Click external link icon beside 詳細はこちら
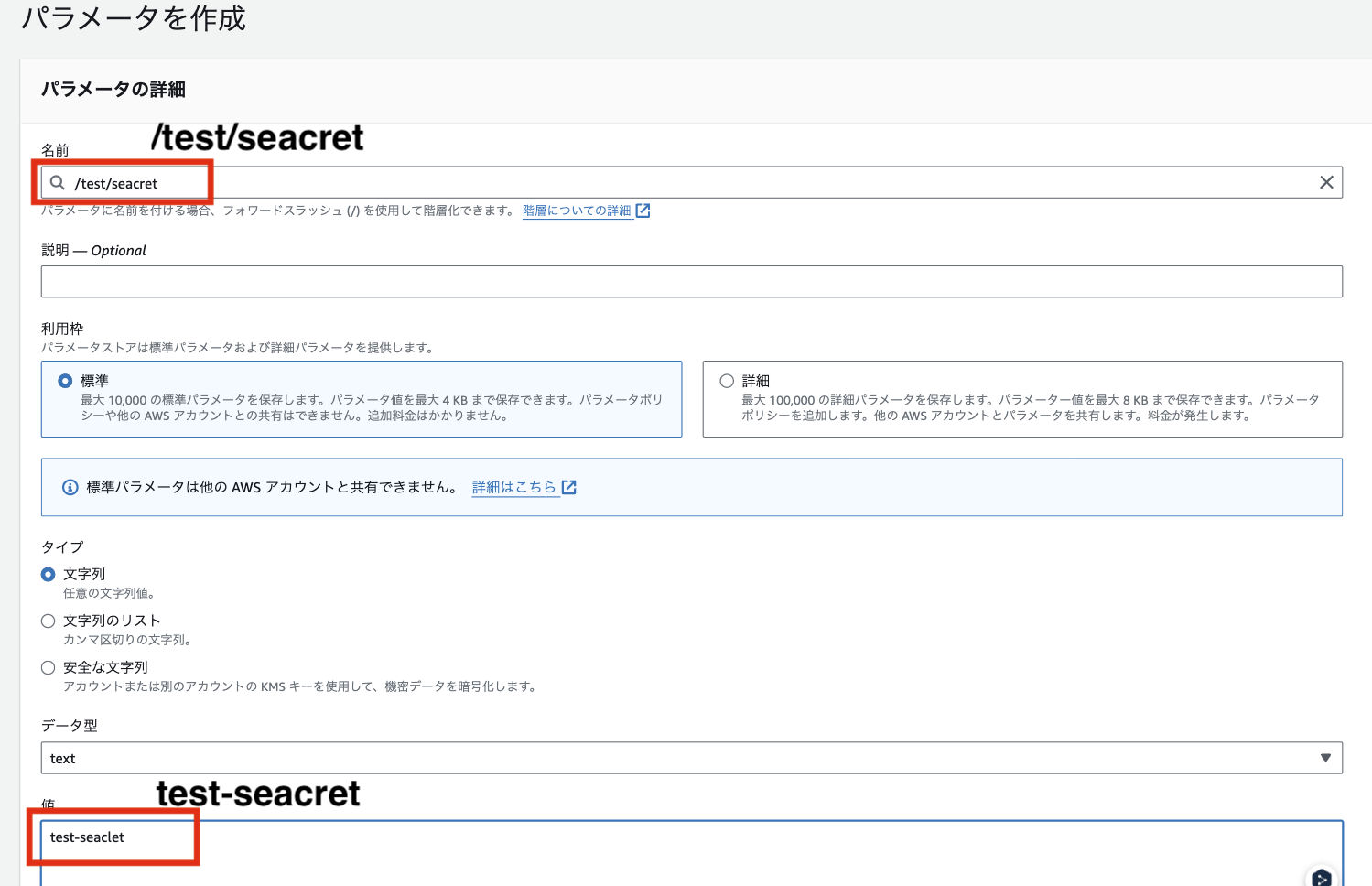The image size is (1372, 886). [x=569, y=487]
